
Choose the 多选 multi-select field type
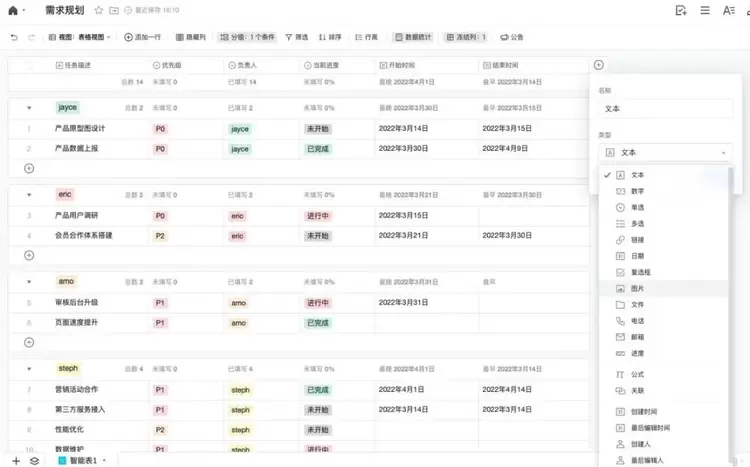[x=664, y=224]
